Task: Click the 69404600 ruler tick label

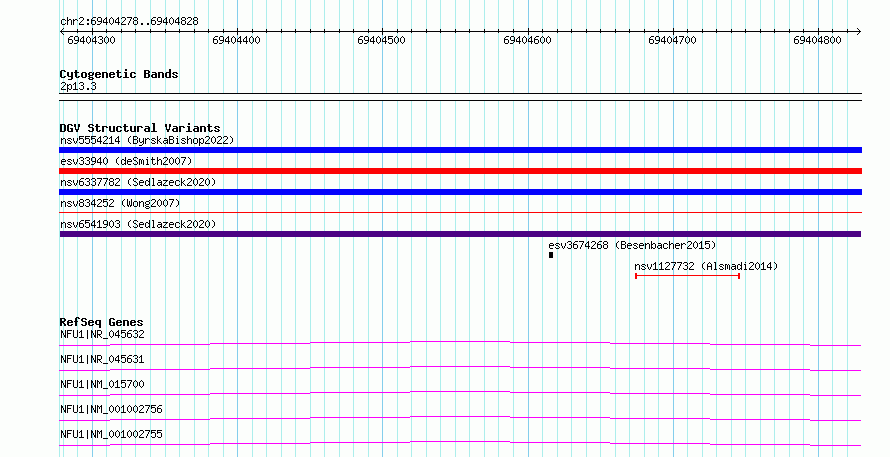Action: coord(527,40)
